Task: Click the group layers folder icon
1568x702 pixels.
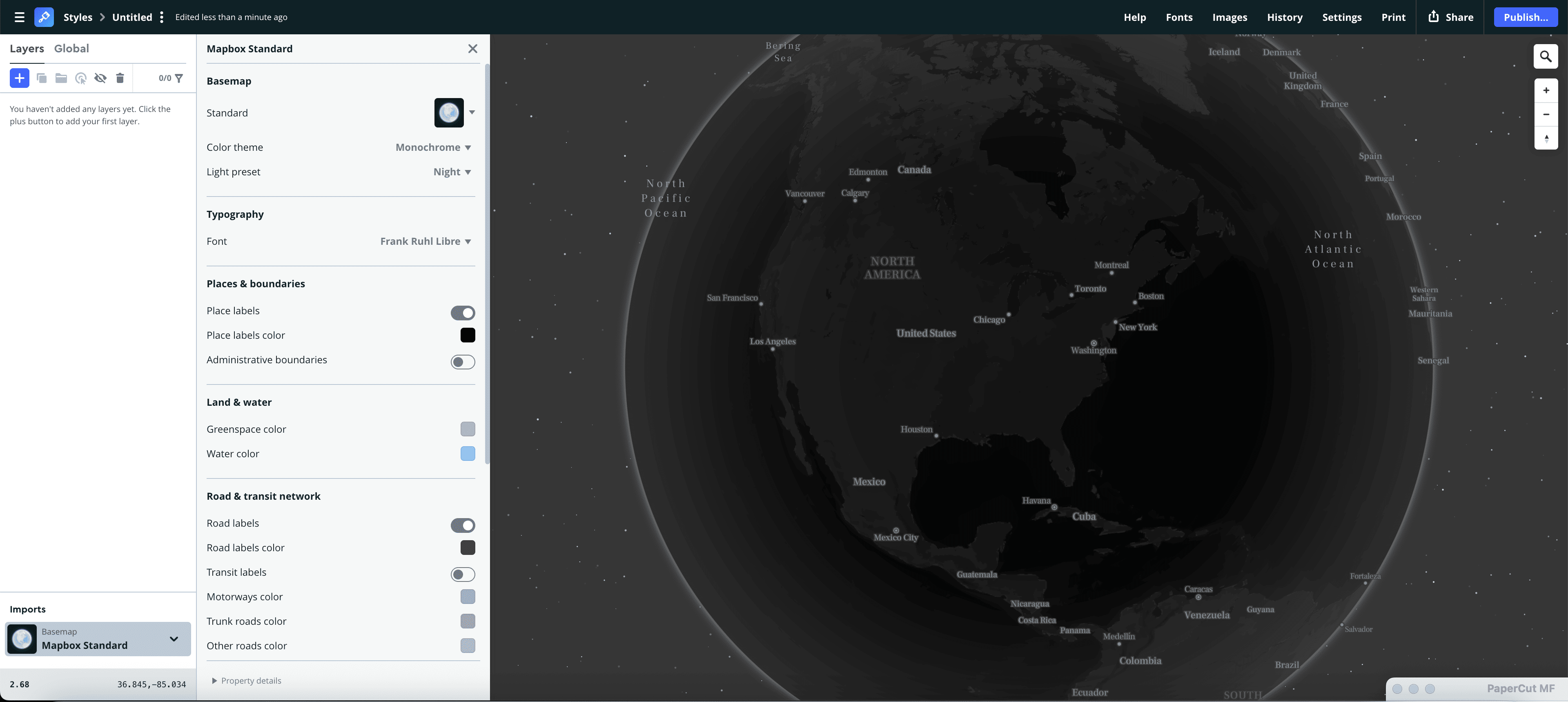Action: click(61, 78)
